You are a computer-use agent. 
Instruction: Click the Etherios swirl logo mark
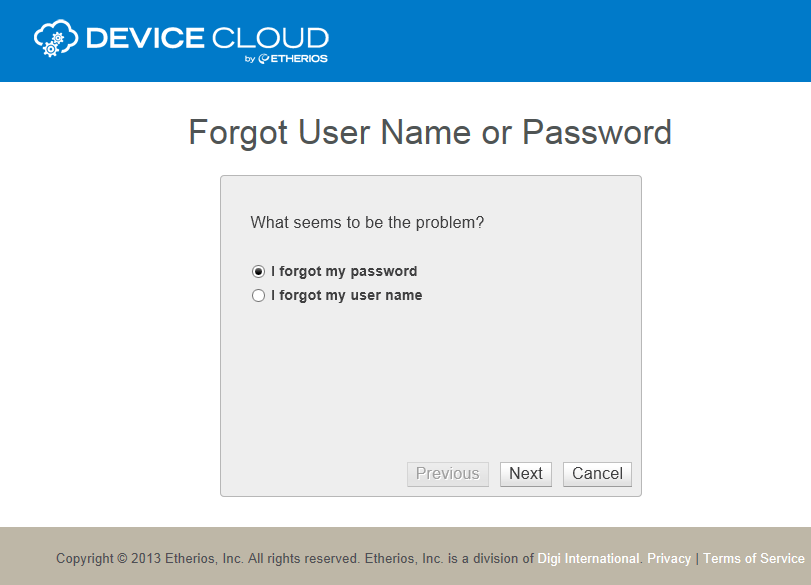point(265,59)
